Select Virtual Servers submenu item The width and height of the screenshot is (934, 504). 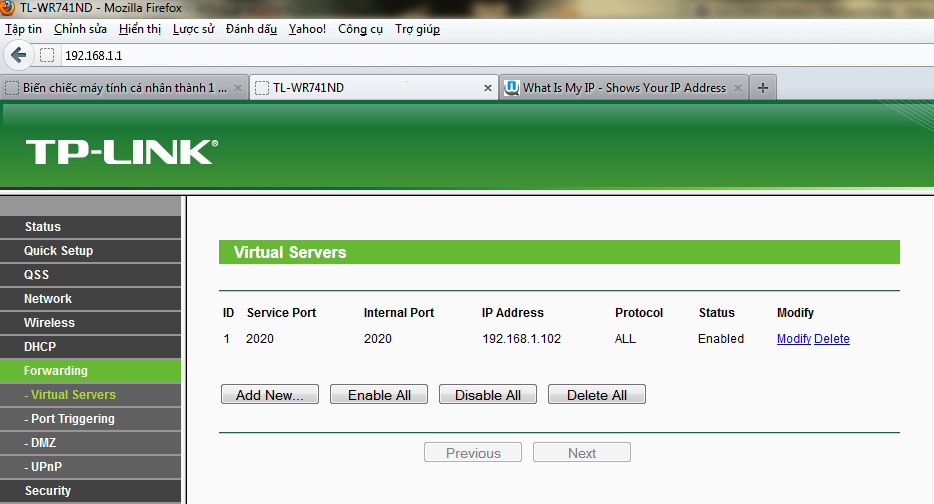[x=91, y=395]
